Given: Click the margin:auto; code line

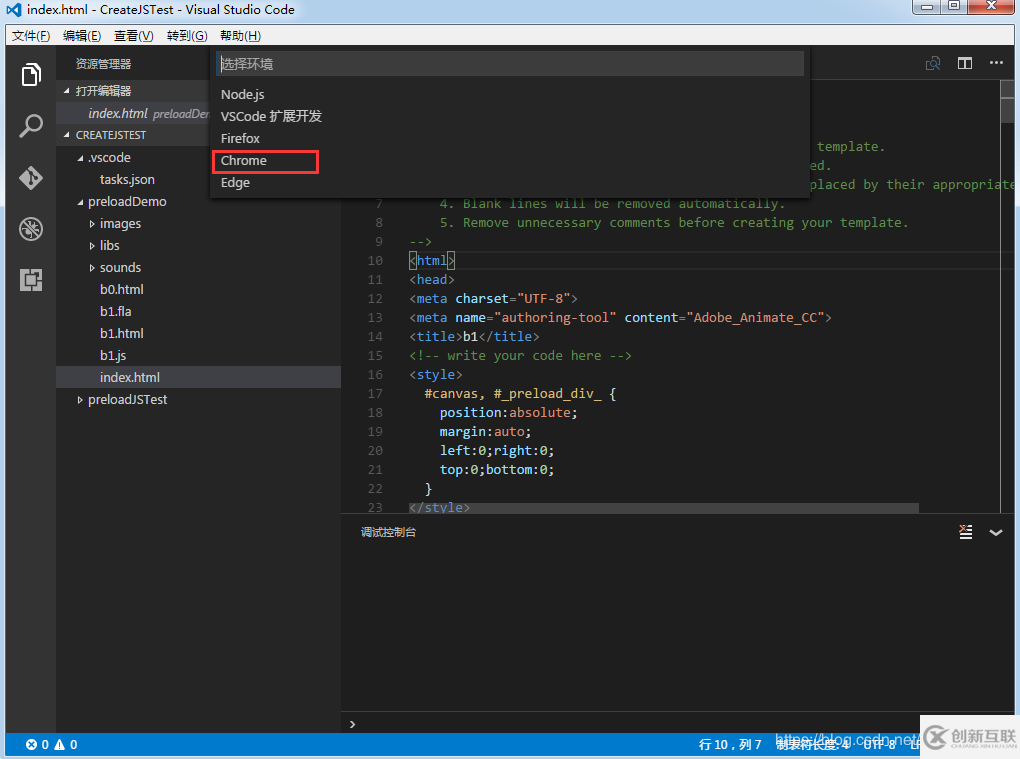Looking at the screenshot, I should 485,432.
